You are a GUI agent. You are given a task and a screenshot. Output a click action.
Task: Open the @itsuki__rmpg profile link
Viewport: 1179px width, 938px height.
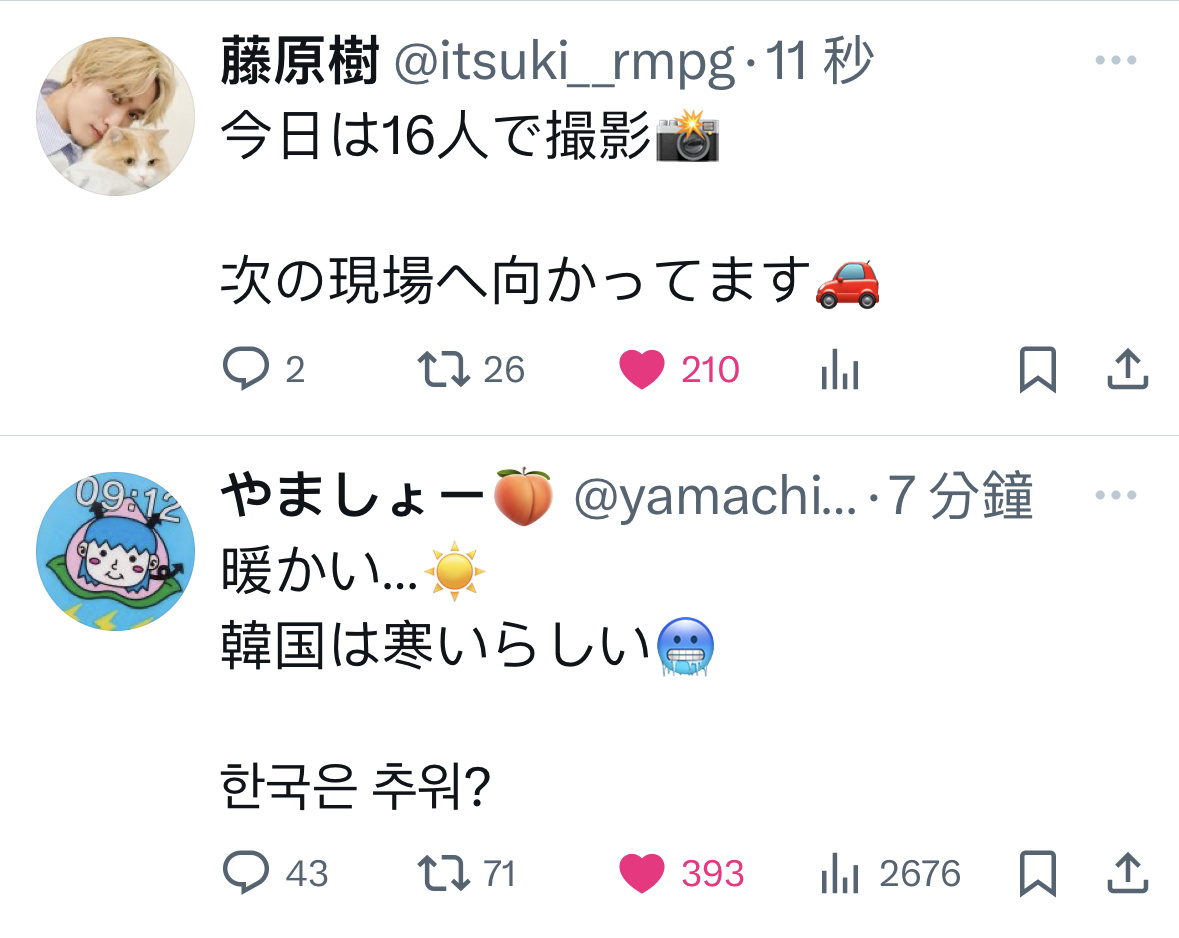[x=564, y=62]
